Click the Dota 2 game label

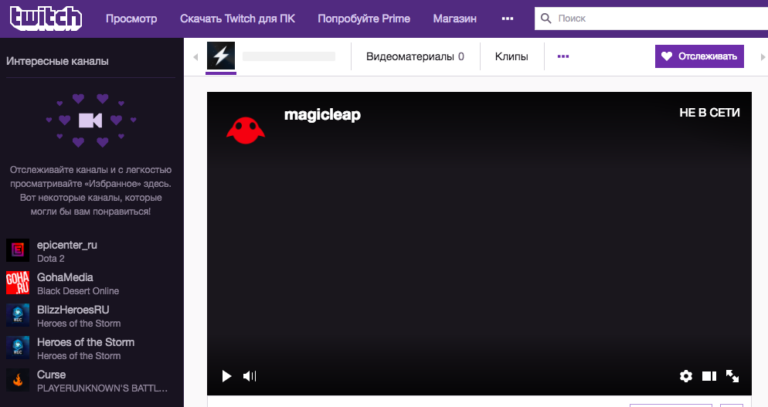tap(51, 259)
